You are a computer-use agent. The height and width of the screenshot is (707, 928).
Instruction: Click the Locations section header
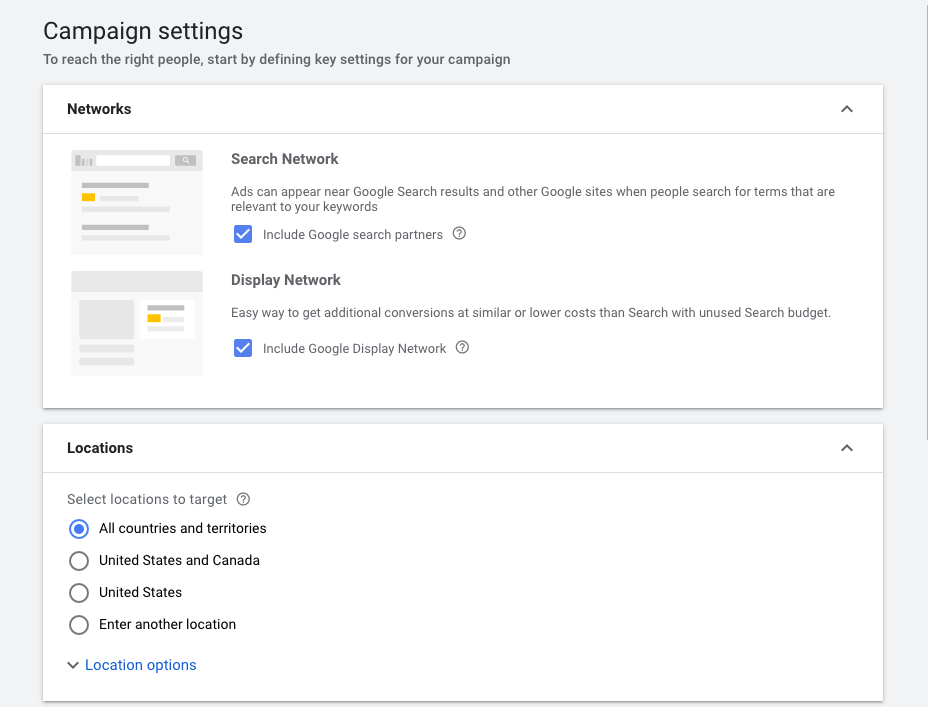(x=100, y=448)
